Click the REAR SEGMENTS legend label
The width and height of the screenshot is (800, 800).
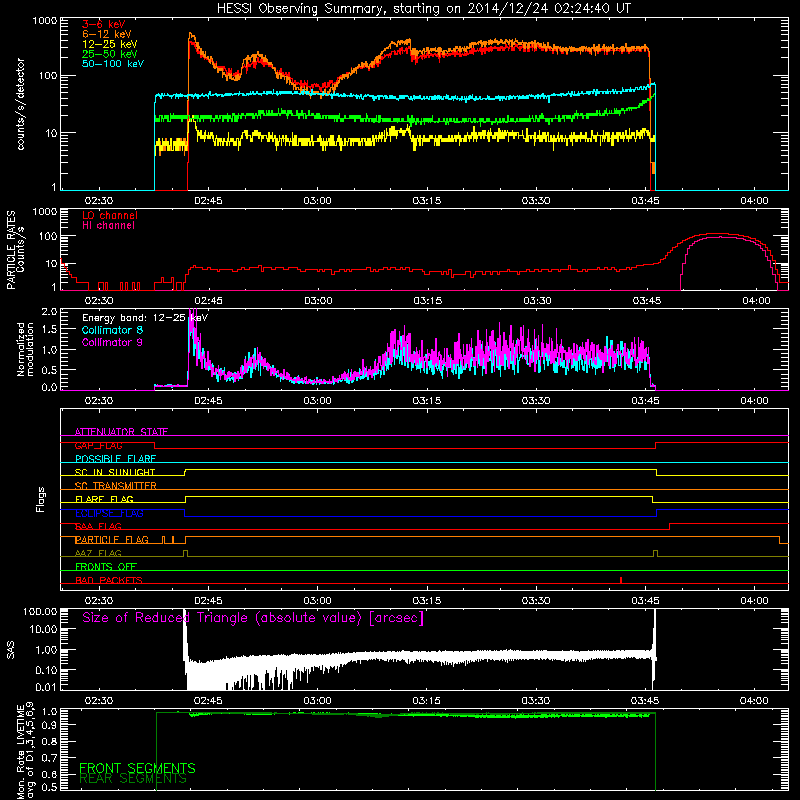pos(133,779)
